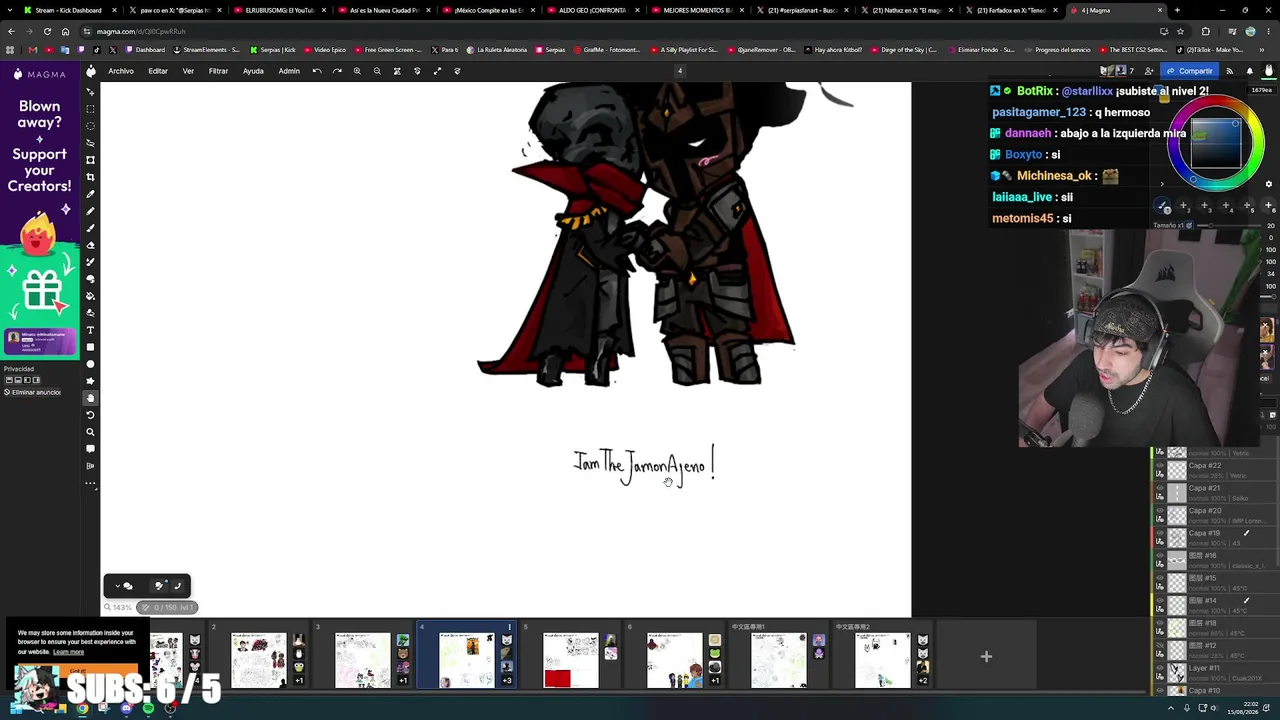This screenshot has width=1280, height=720.
Task: Open a new browser tab
Action: tap(1177, 10)
